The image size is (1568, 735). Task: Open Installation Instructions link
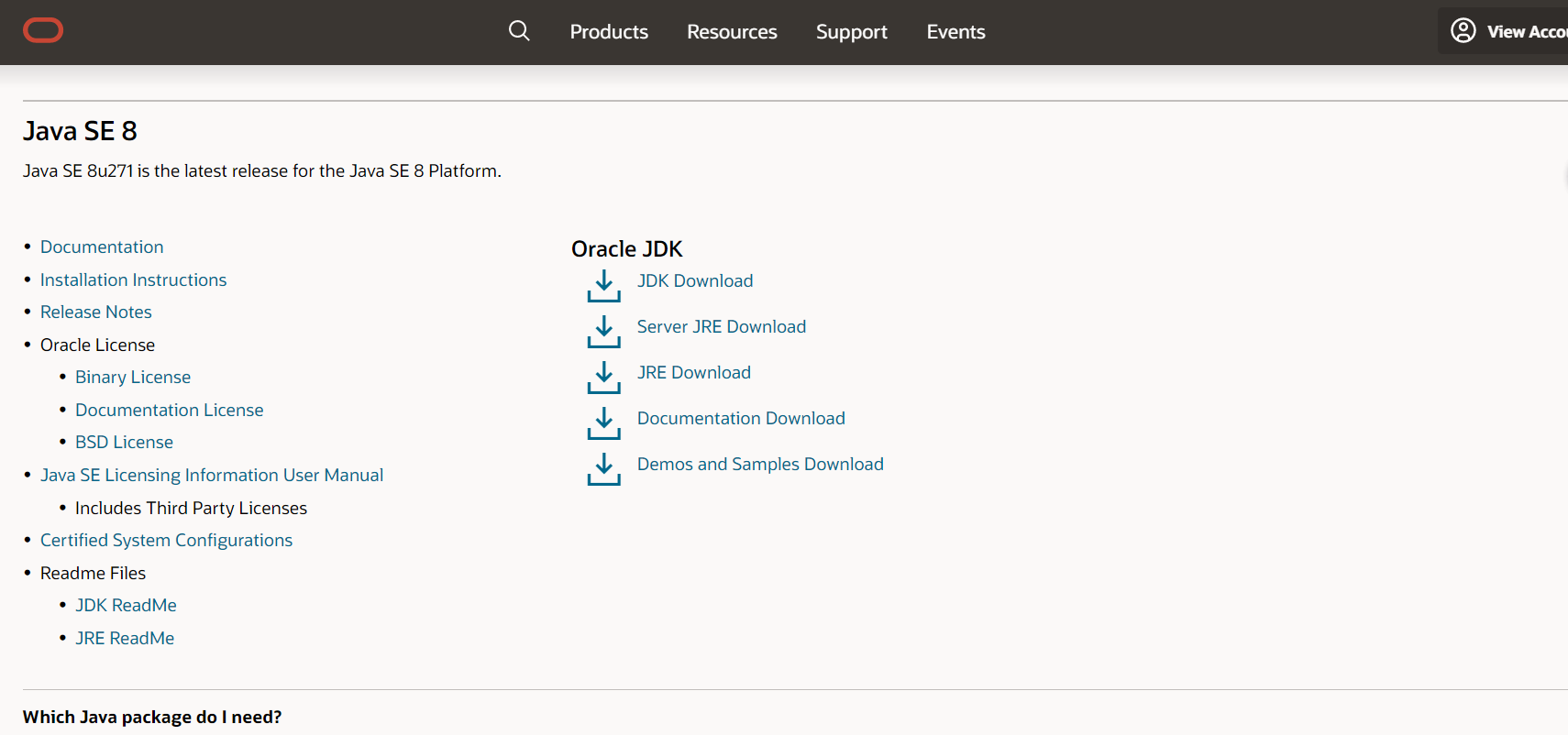coord(133,280)
